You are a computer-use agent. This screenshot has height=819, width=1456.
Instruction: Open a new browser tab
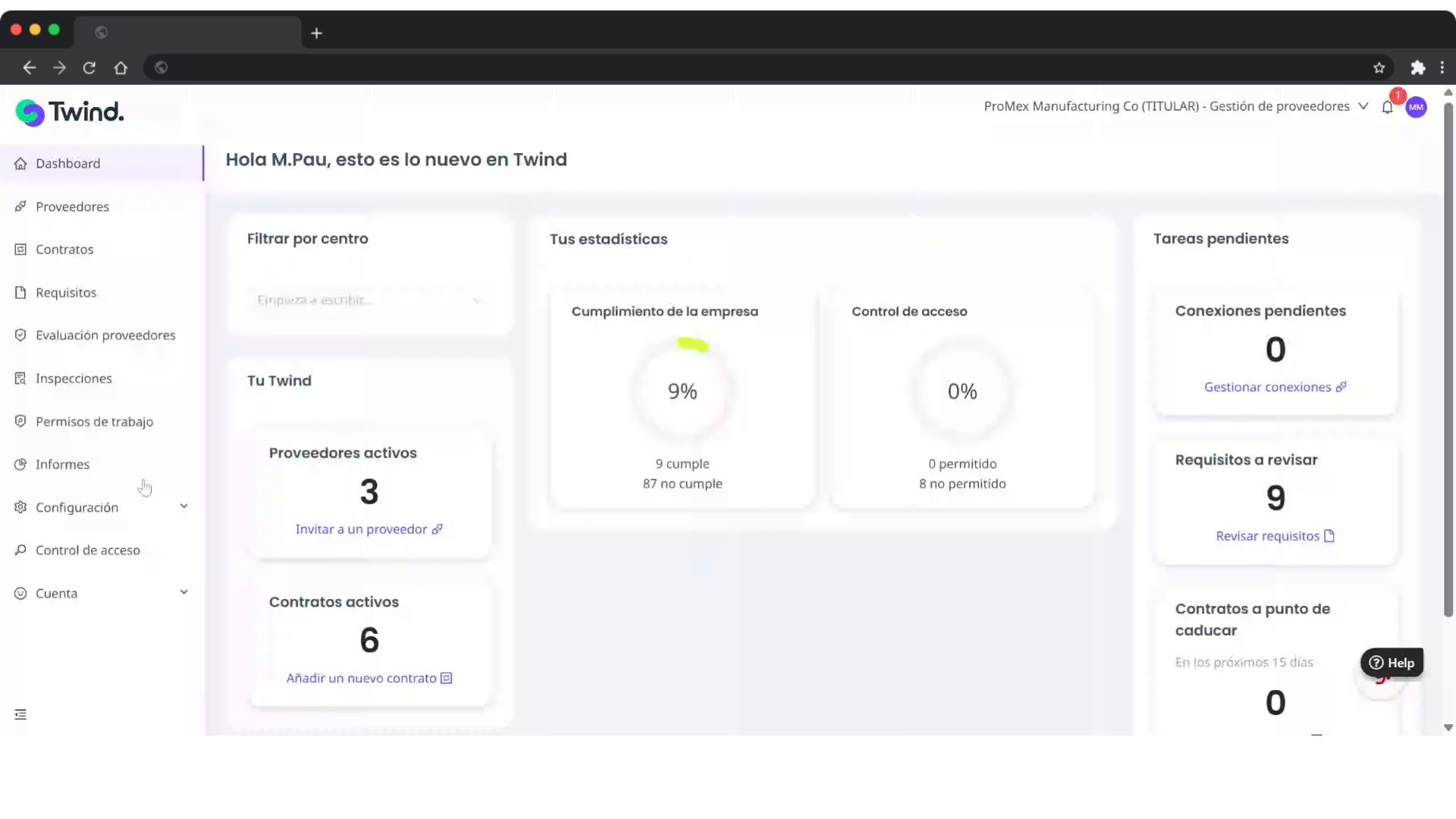tap(316, 33)
